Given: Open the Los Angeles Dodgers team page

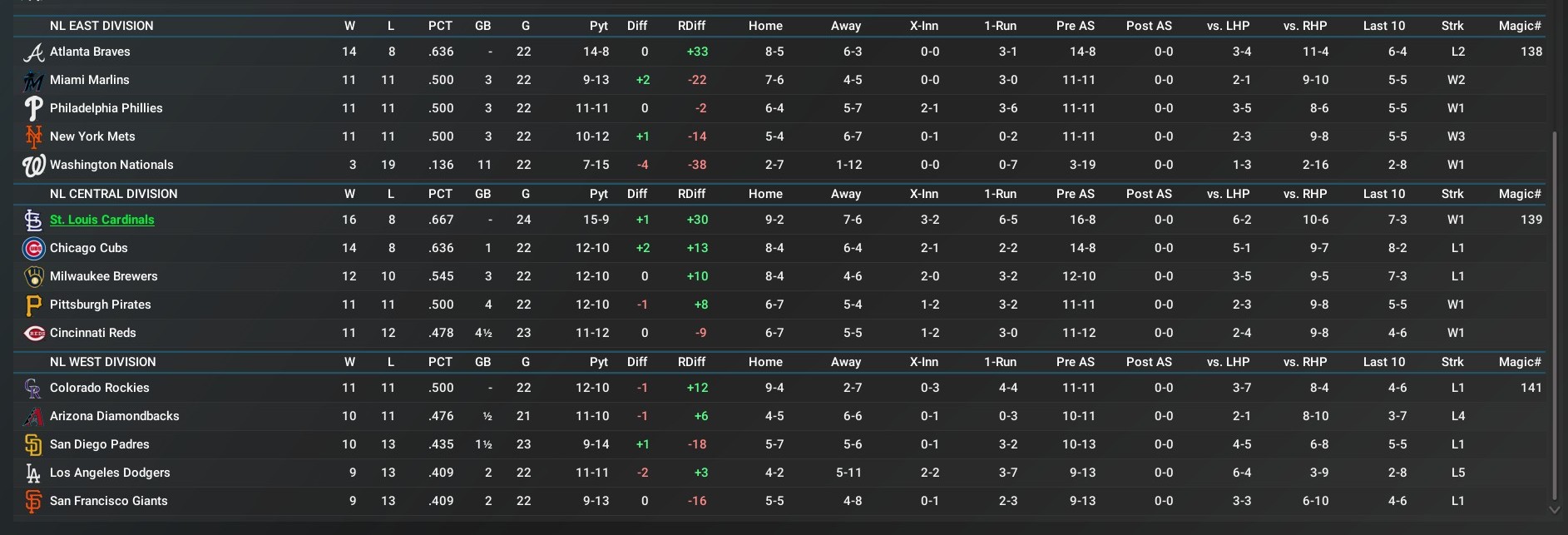Looking at the screenshot, I should pyautogui.click(x=110, y=473).
